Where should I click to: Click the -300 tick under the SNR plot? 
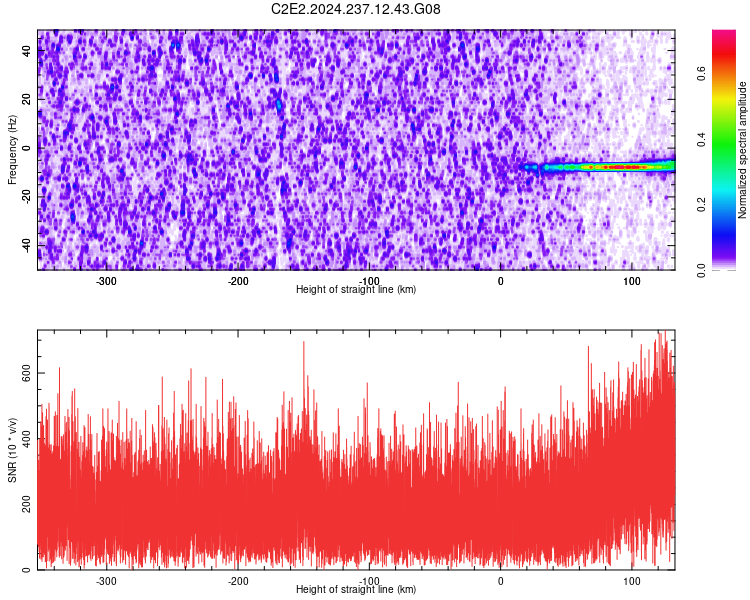point(106,581)
